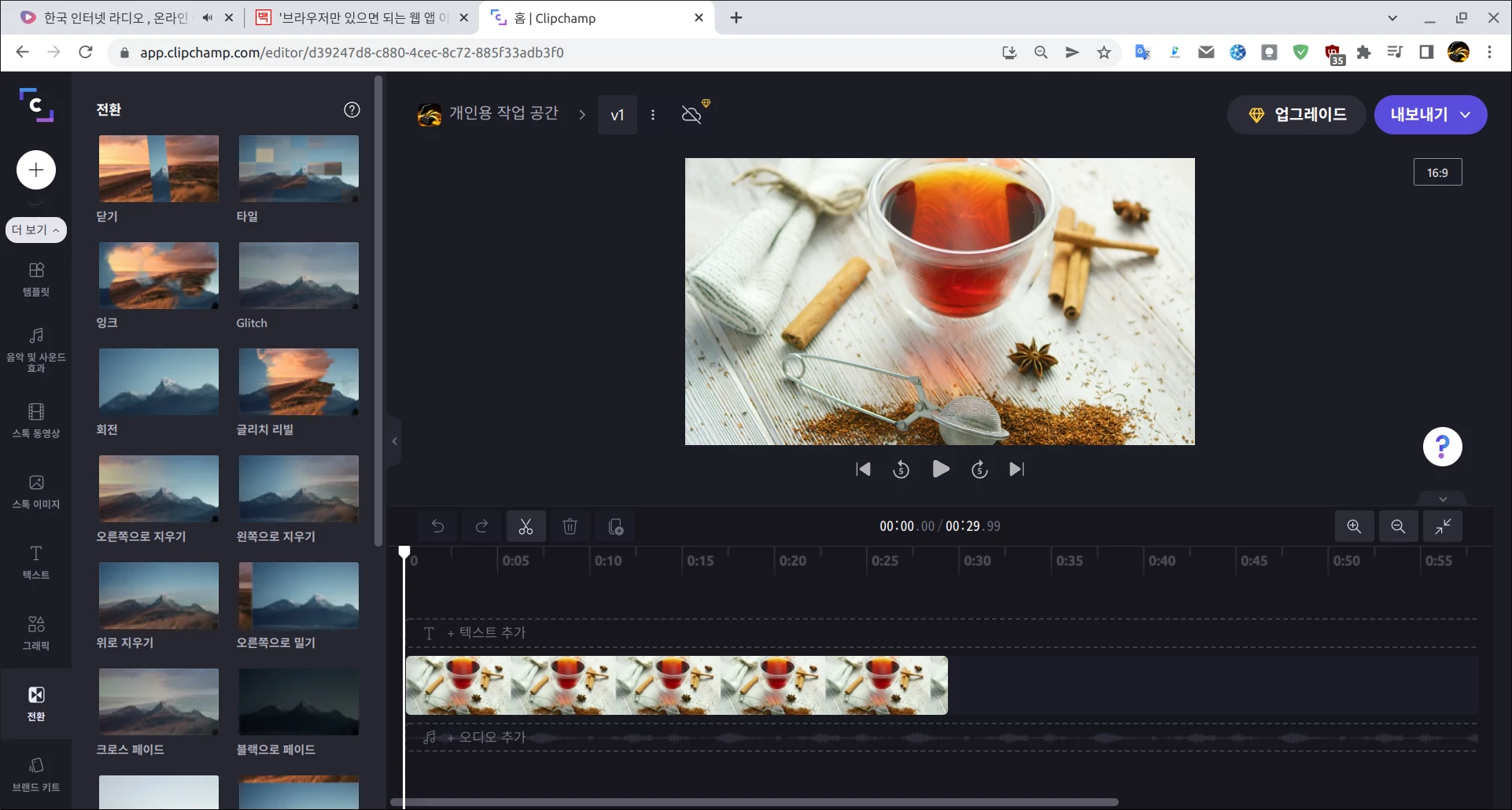
Task: Open the three-dot project options menu
Action: [x=653, y=115]
